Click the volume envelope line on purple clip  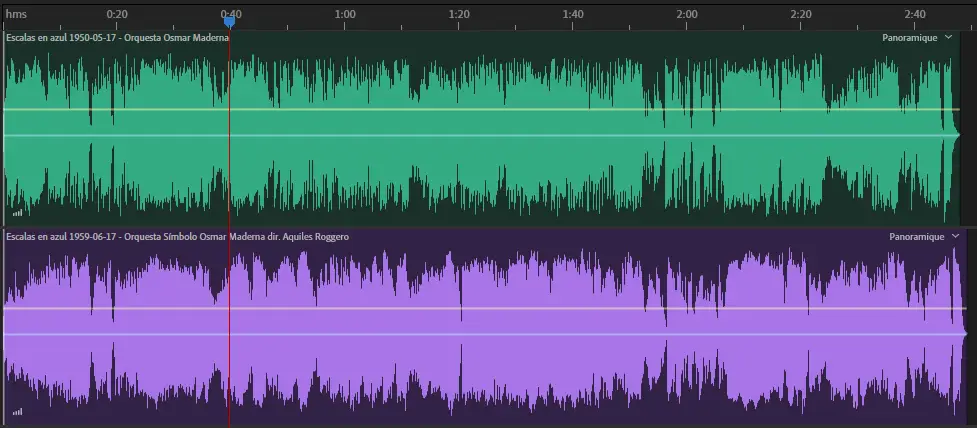[x=485, y=308]
